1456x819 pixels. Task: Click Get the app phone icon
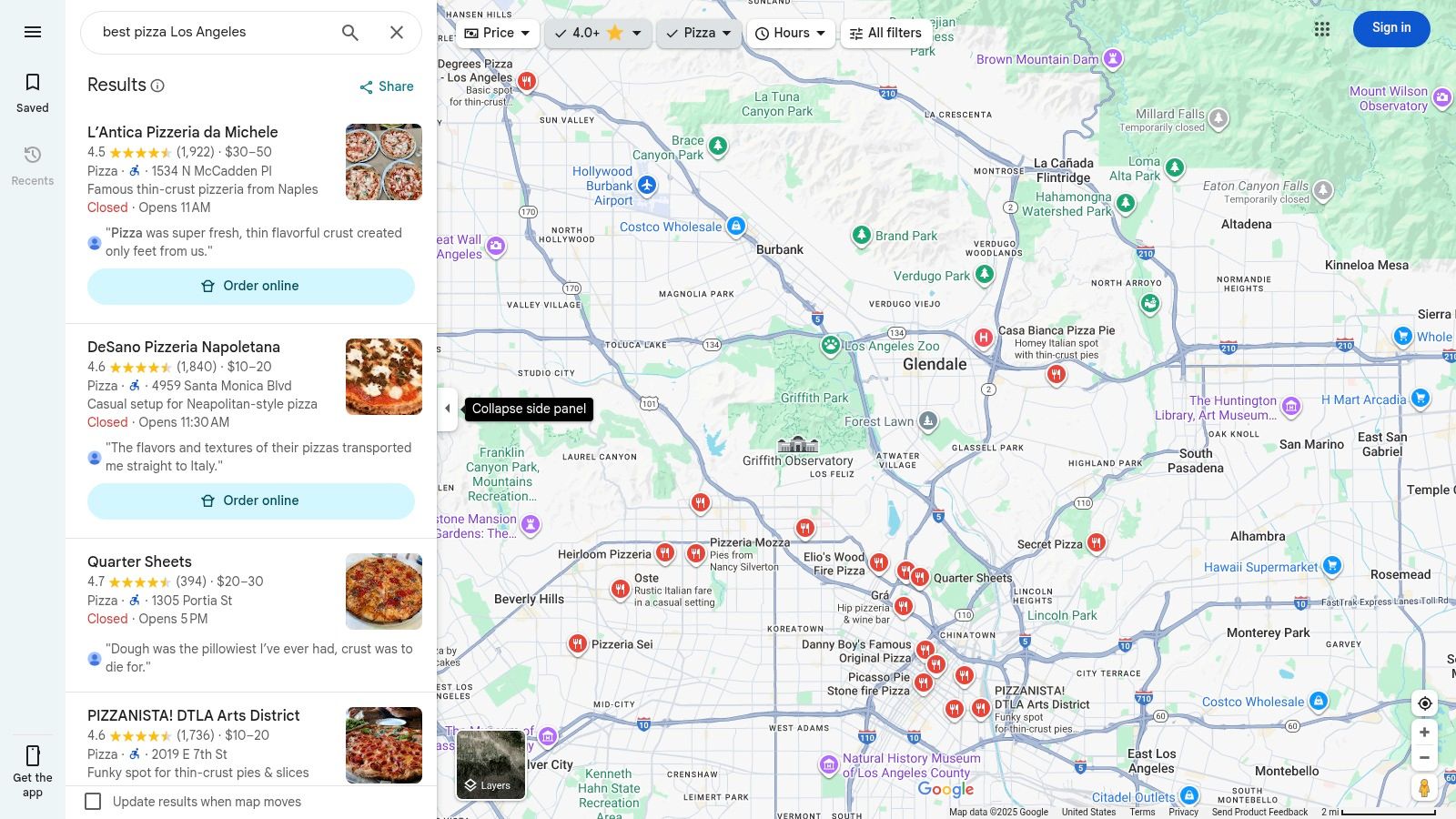[33, 755]
